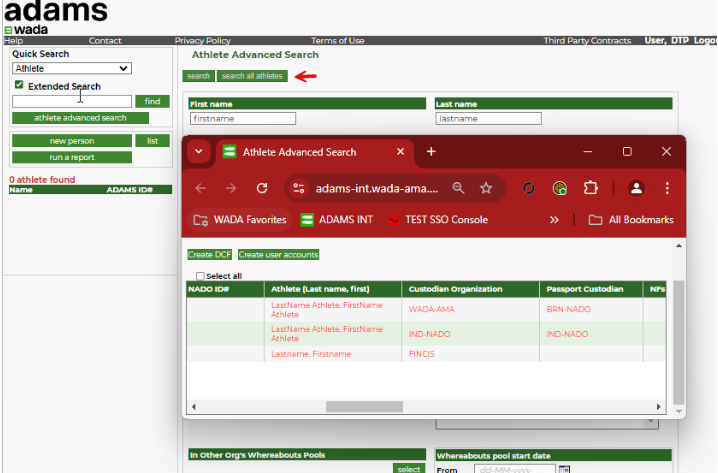Open the Extensions puzzle icon
718x473 pixels.
(x=591, y=188)
